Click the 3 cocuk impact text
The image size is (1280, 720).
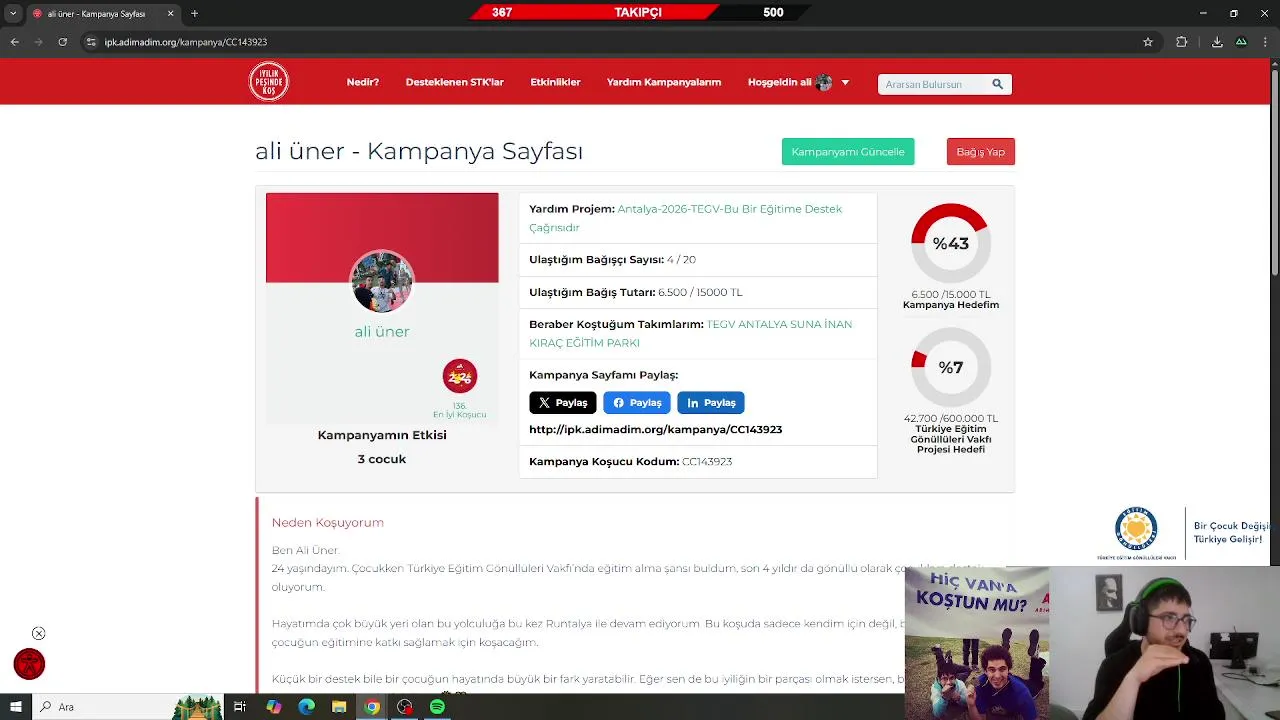[382, 459]
